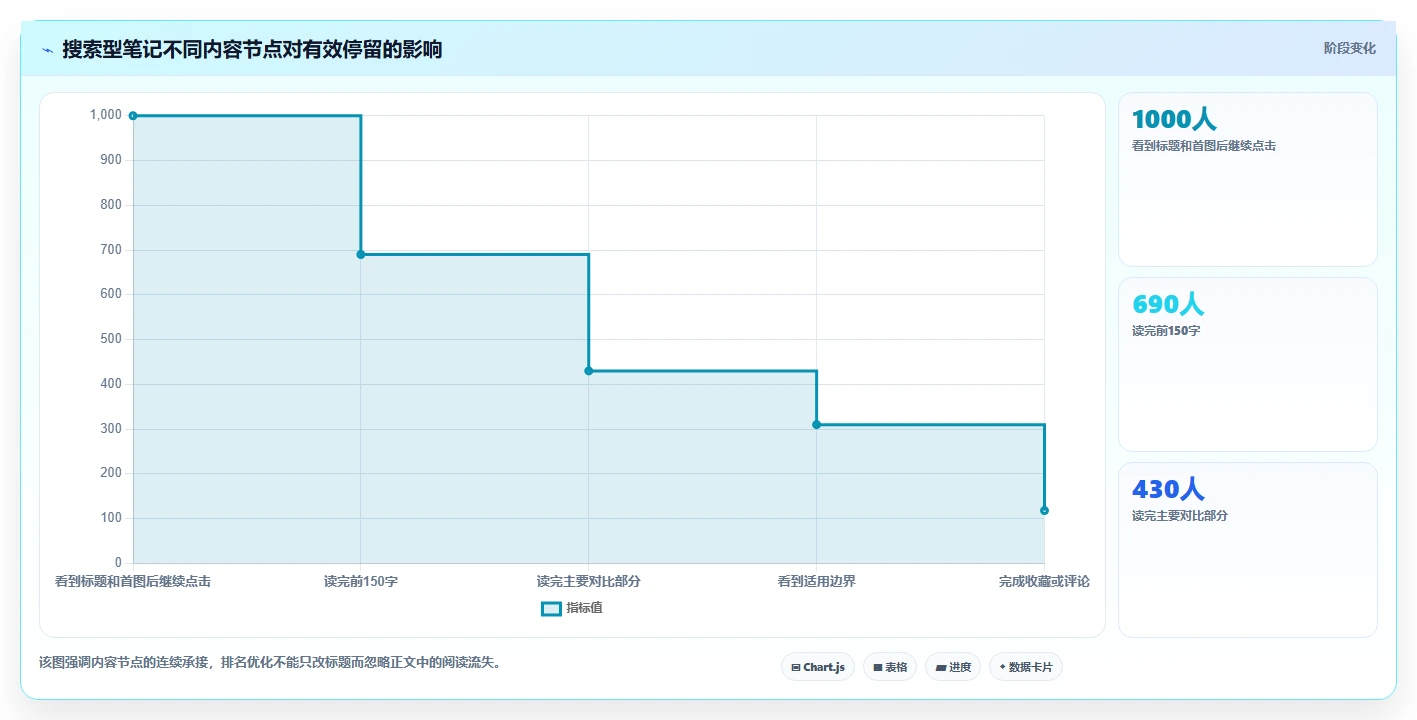Select the Chart.js tag
Screen dimensions: 1417x720
[817, 667]
